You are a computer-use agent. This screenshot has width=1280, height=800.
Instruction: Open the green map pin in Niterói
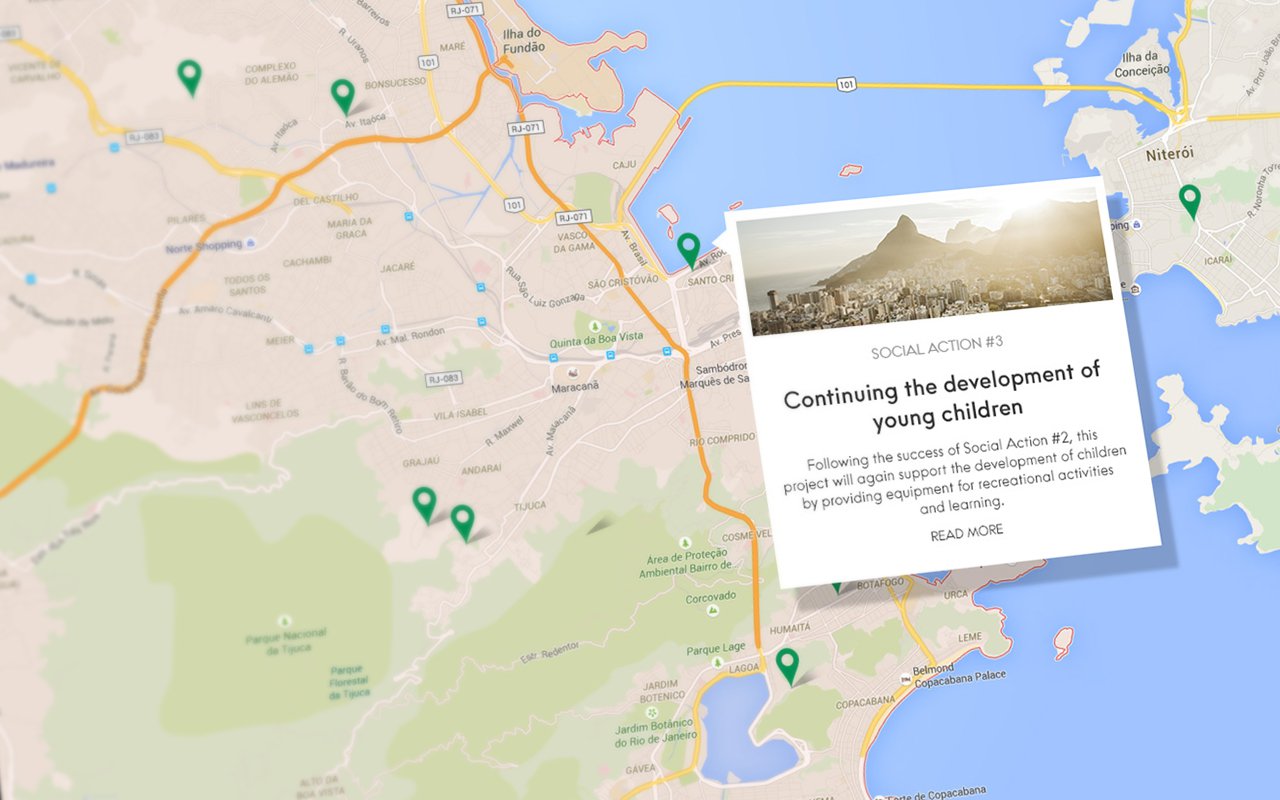coord(1189,201)
